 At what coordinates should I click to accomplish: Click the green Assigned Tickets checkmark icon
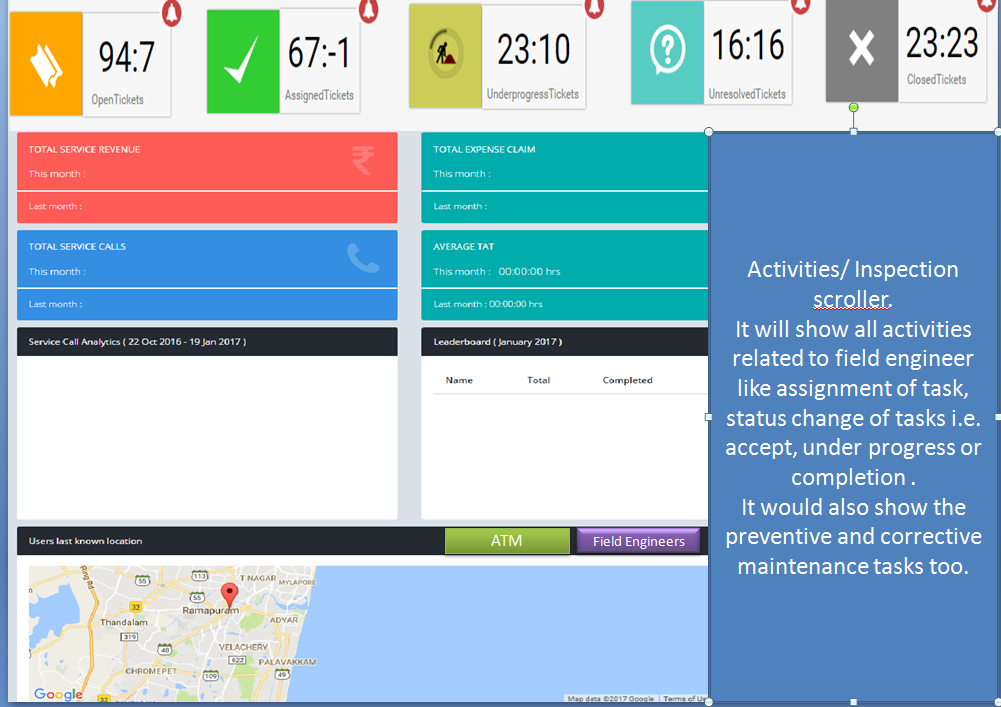coord(243,61)
